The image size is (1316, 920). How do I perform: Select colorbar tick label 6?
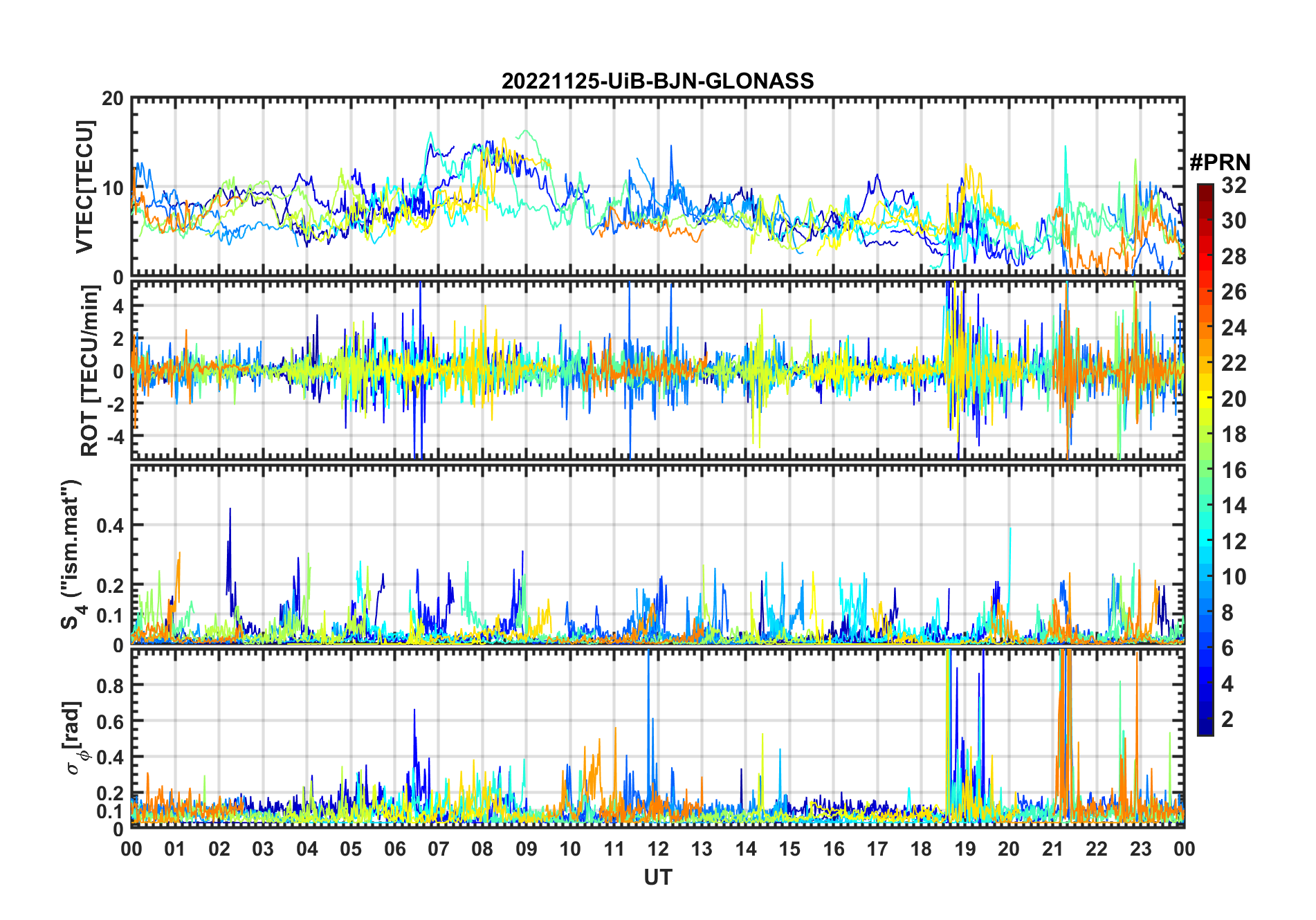pos(1227,648)
